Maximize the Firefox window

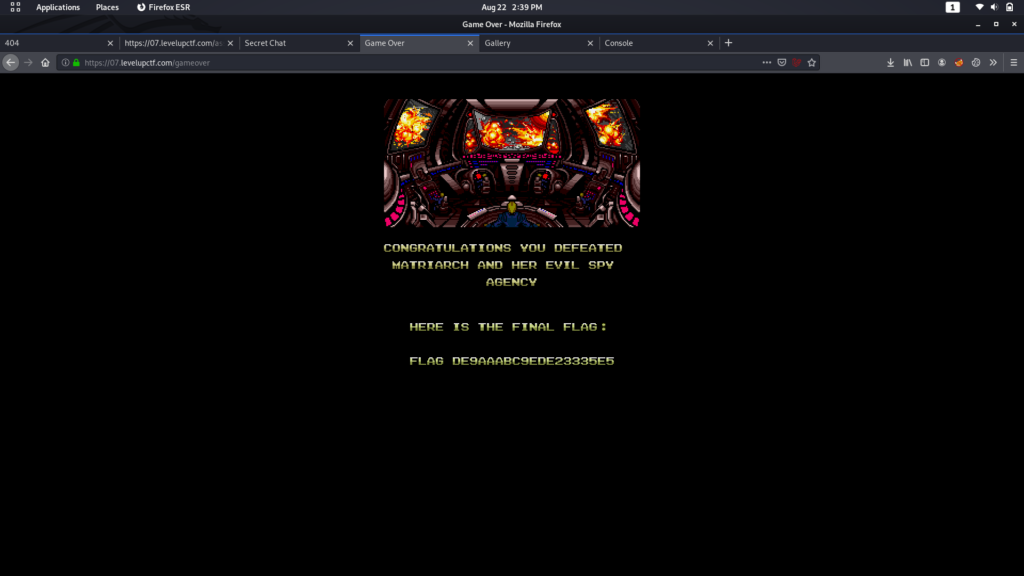[x=996, y=25]
